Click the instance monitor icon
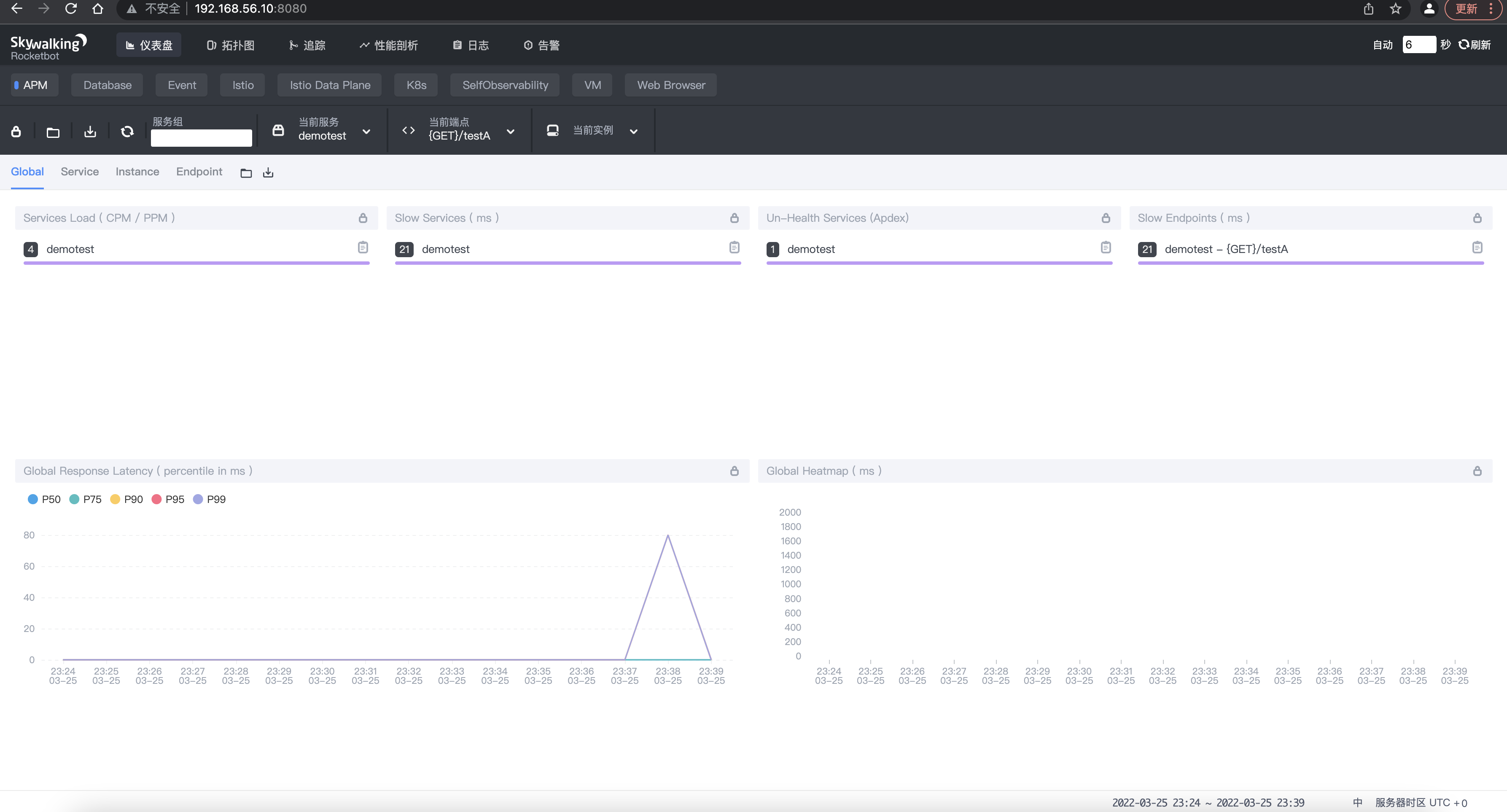The image size is (1507, 812). click(552, 130)
